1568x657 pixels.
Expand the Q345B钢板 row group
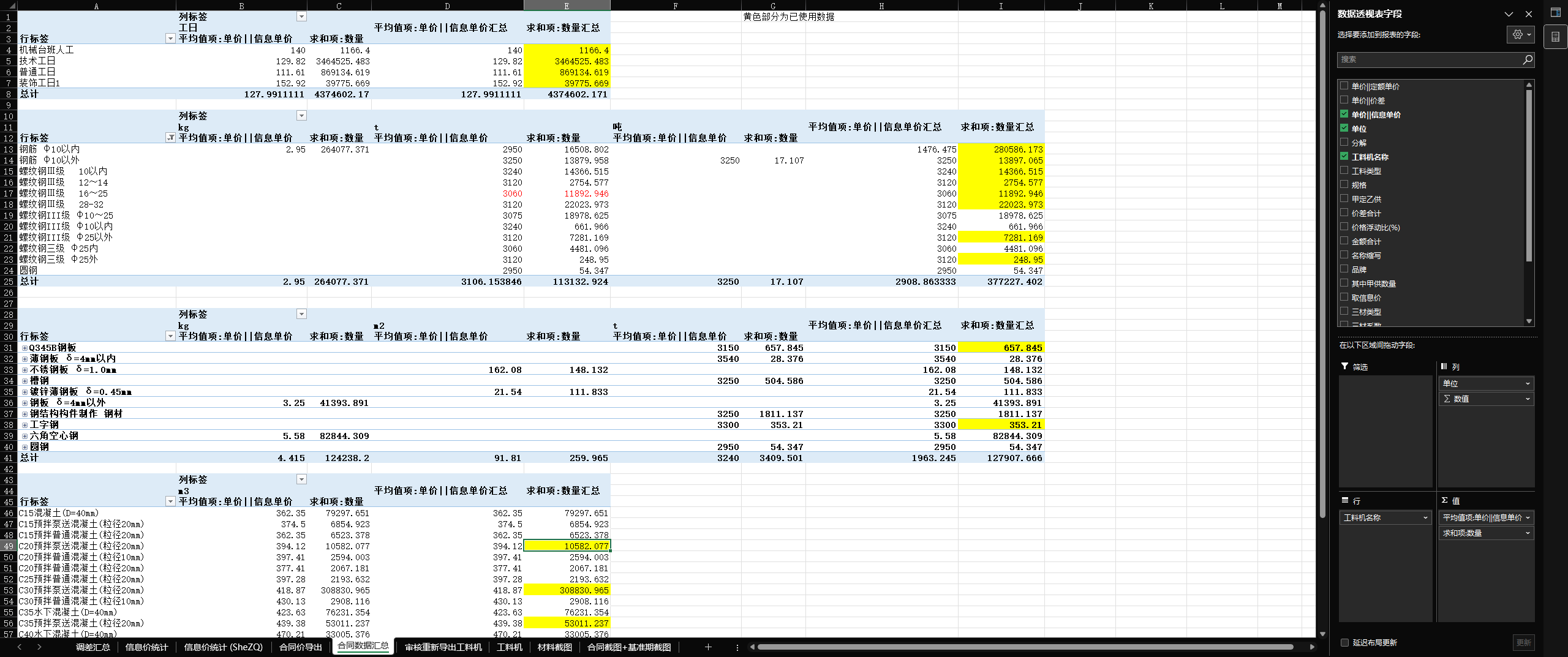(25, 348)
